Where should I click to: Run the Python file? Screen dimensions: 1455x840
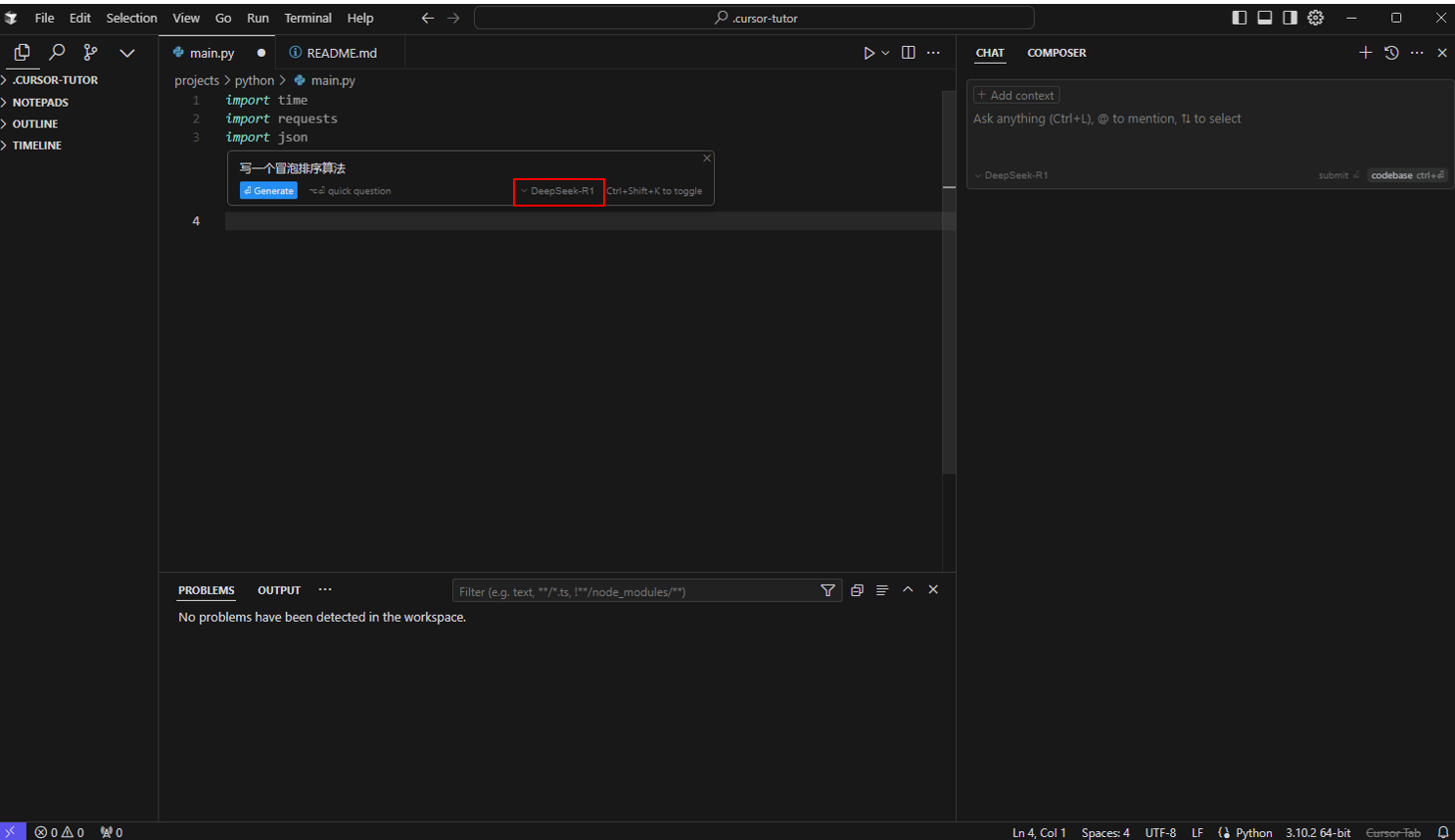coord(868,53)
